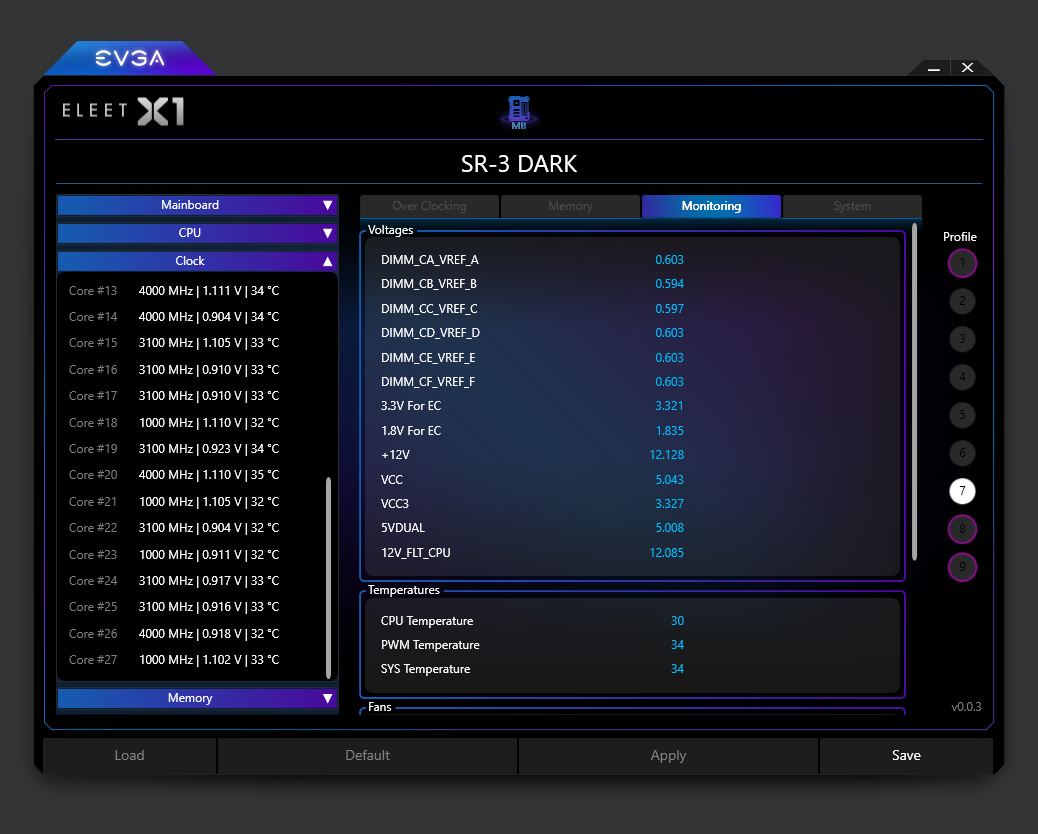Viewport: 1038px width, 834px height.
Task: Click the Core #25 row
Action: coord(174,607)
